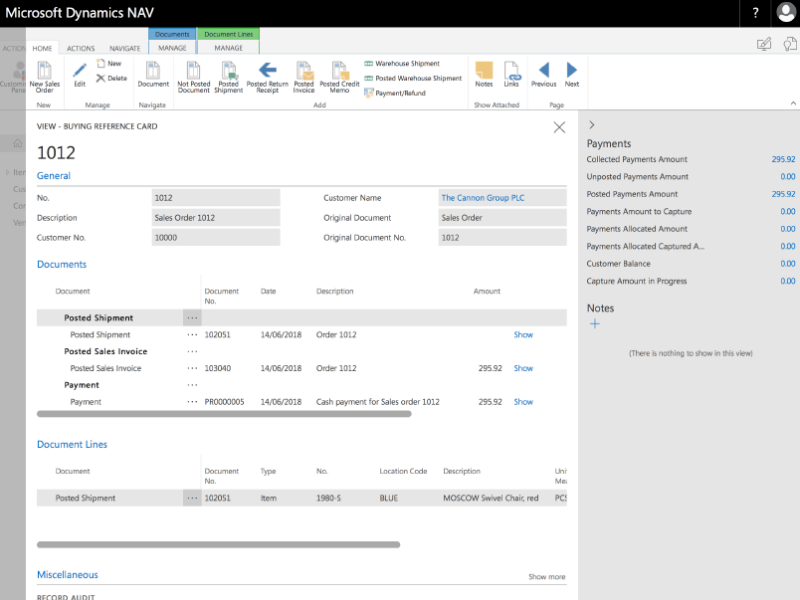Open the user account avatar
800x600 pixels.
(x=786, y=13)
